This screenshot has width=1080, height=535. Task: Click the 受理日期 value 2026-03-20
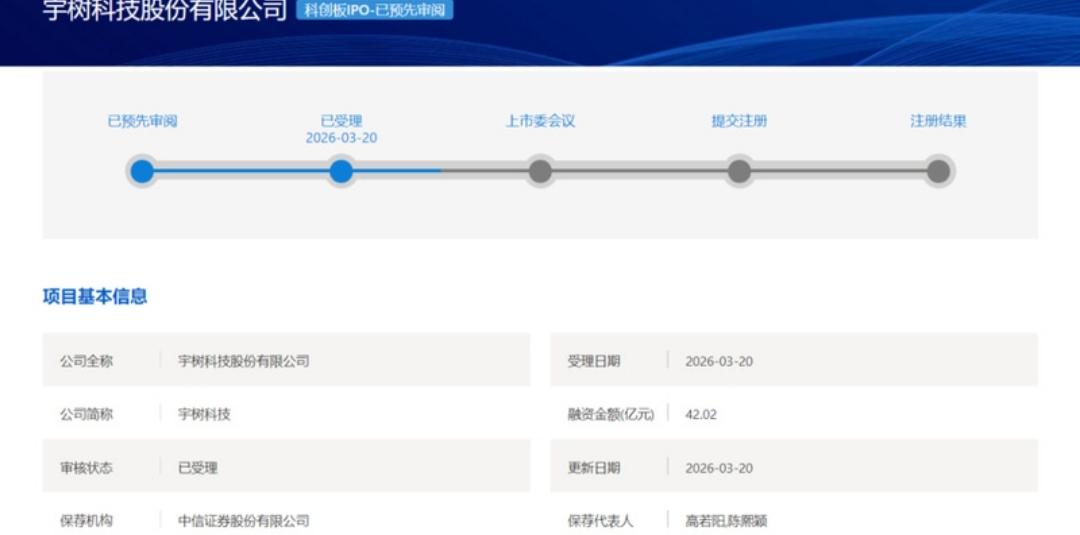[x=719, y=361]
